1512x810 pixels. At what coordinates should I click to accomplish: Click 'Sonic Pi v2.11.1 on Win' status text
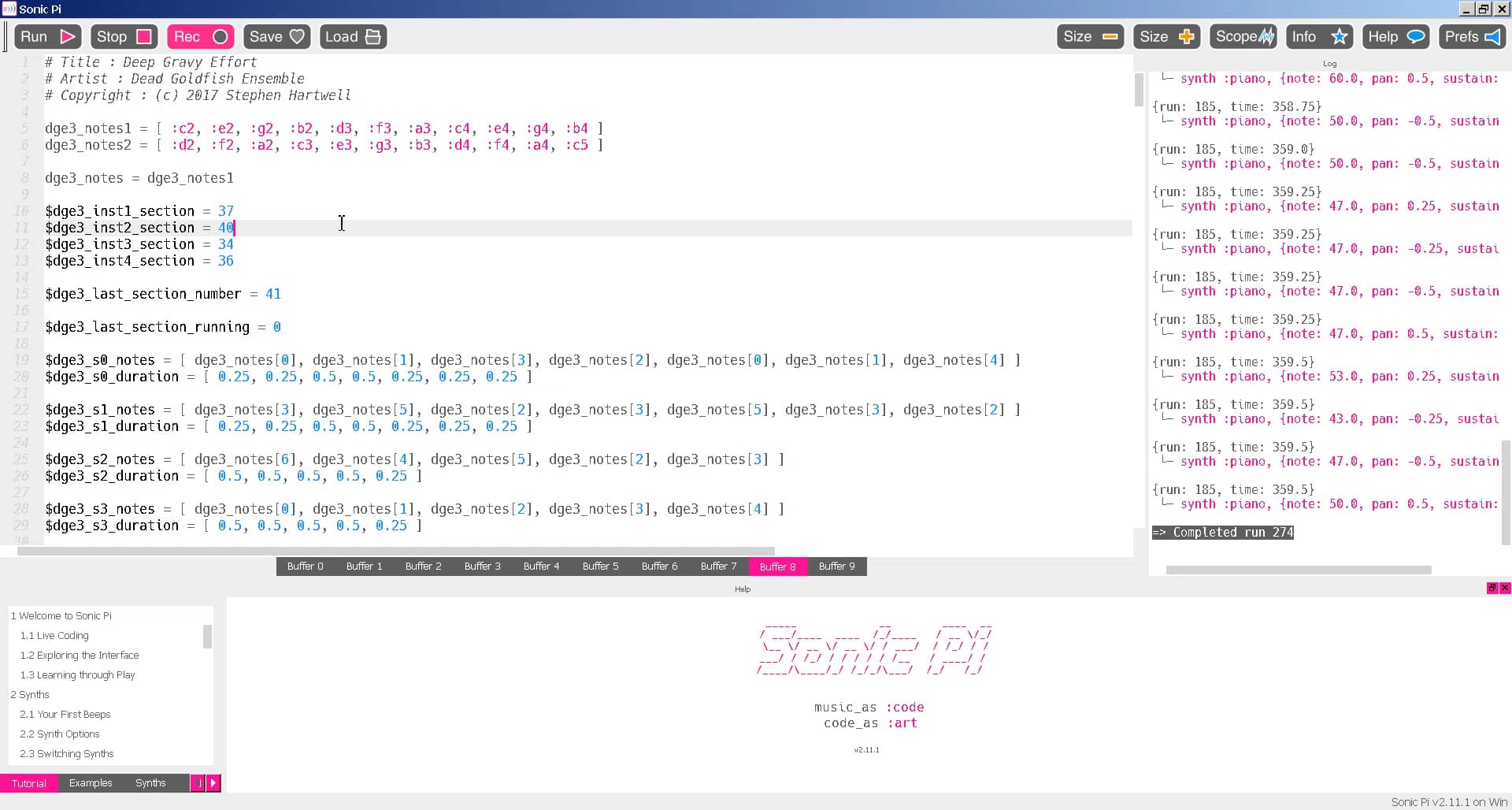(1449, 802)
